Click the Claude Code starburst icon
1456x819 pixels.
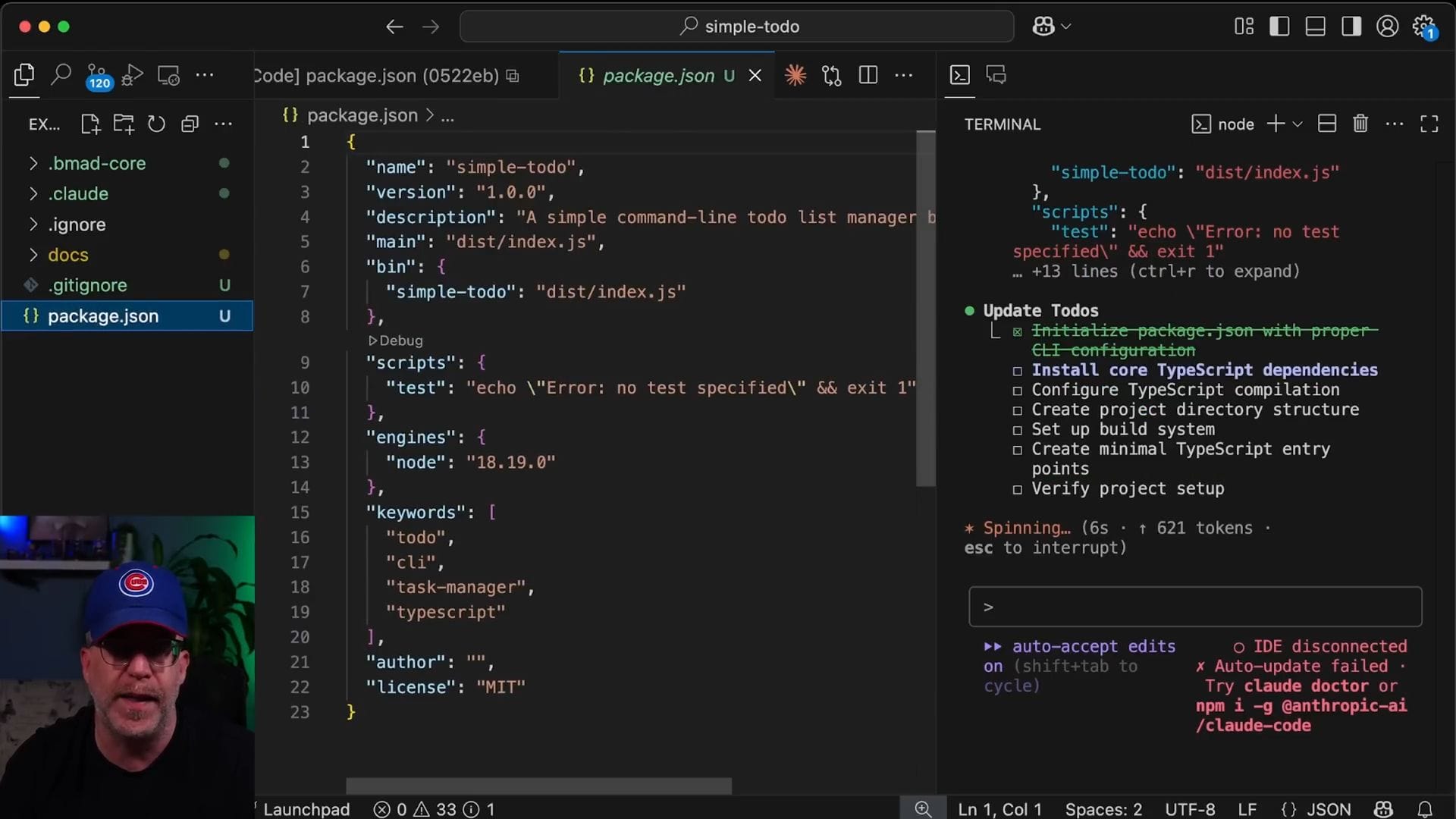(795, 75)
